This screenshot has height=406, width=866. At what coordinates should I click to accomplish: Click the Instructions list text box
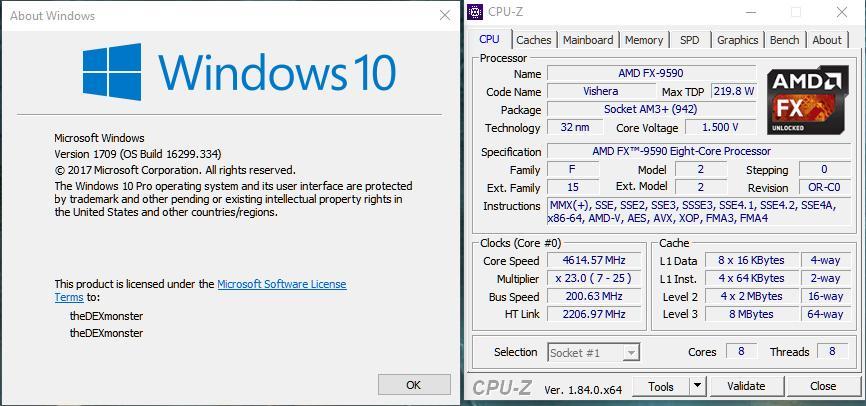coord(699,212)
